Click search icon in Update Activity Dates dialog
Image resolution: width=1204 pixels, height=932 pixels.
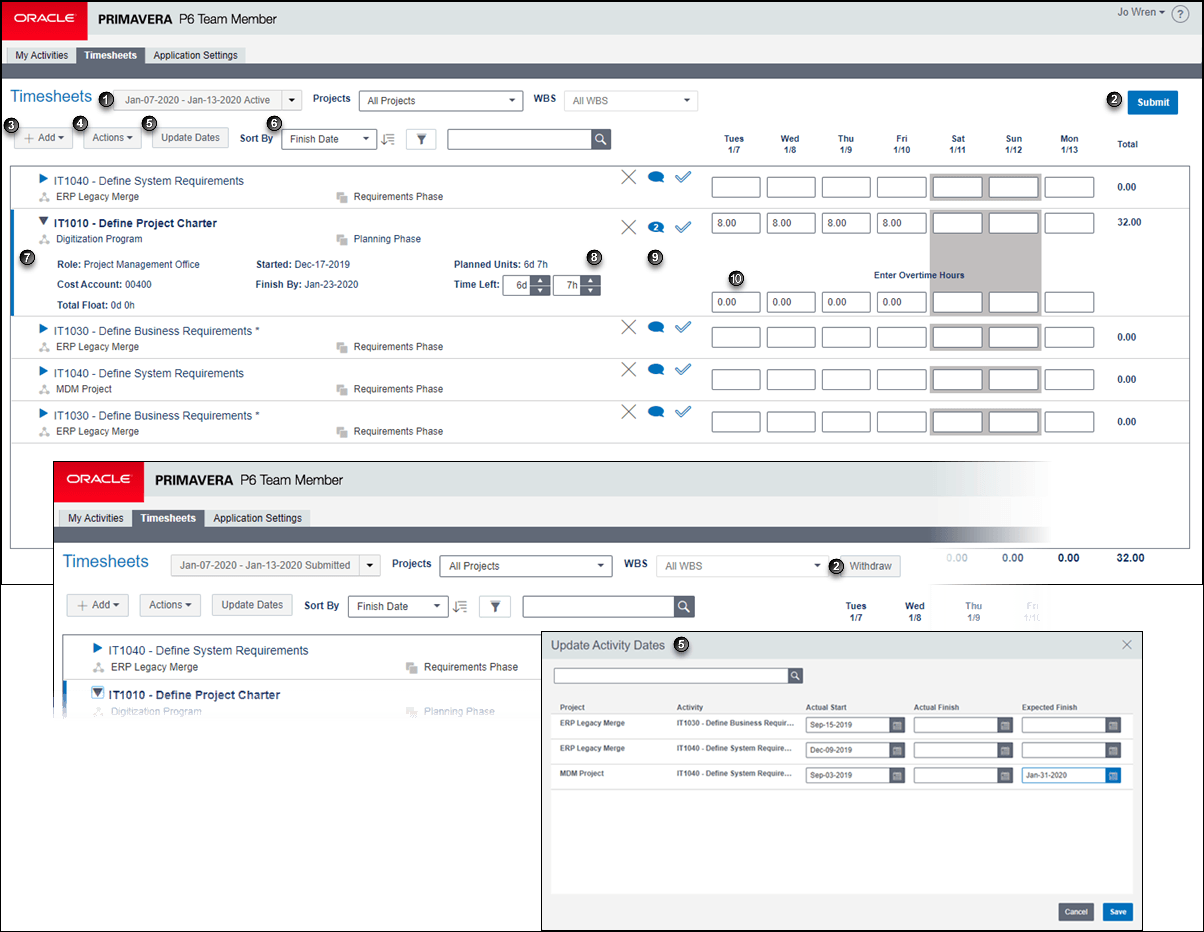point(796,676)
